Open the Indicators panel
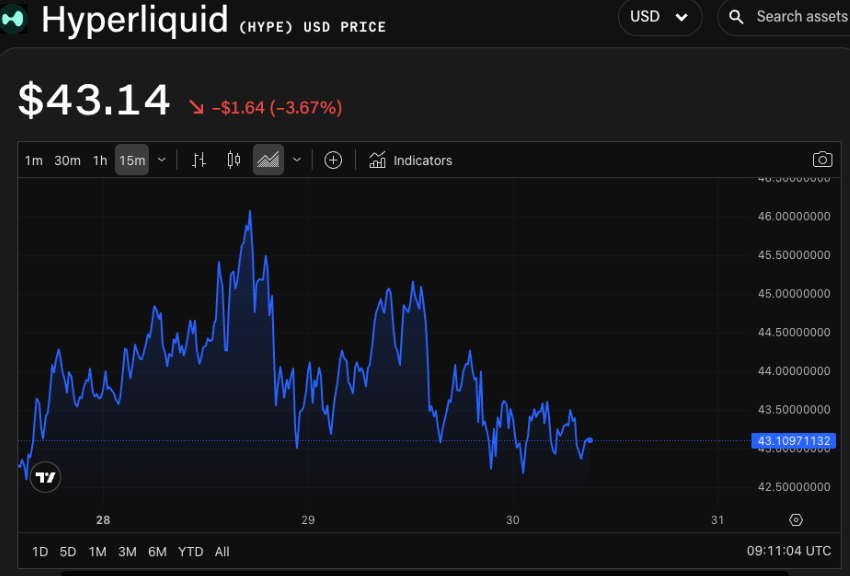 (410, 160)
